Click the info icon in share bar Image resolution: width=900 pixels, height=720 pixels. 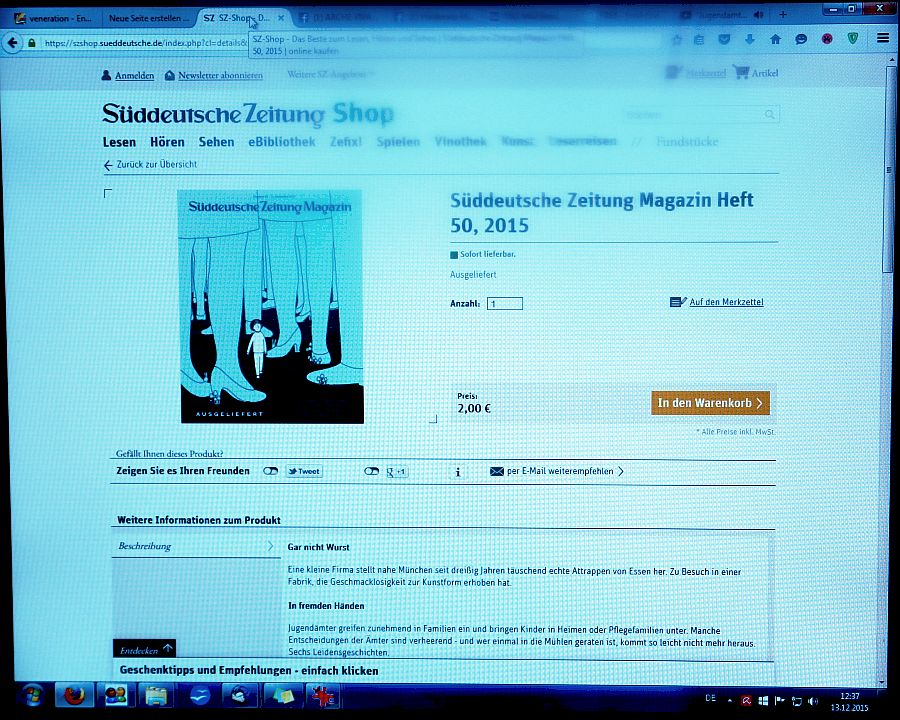point(457,472)
